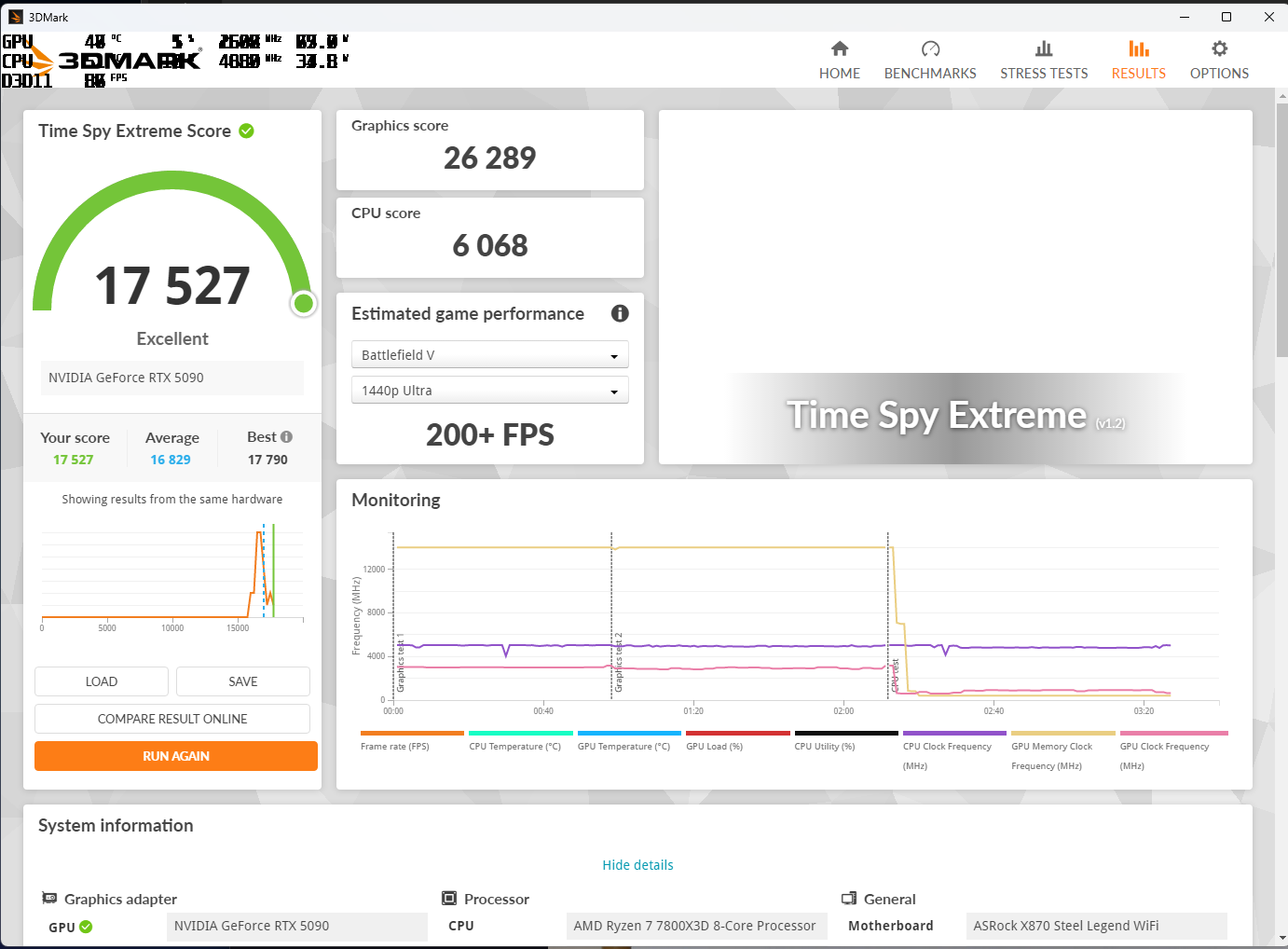Expand the 1440p Ultra resolution dropdown
This screenshot has height=949, width=1288.
[489, 391]
